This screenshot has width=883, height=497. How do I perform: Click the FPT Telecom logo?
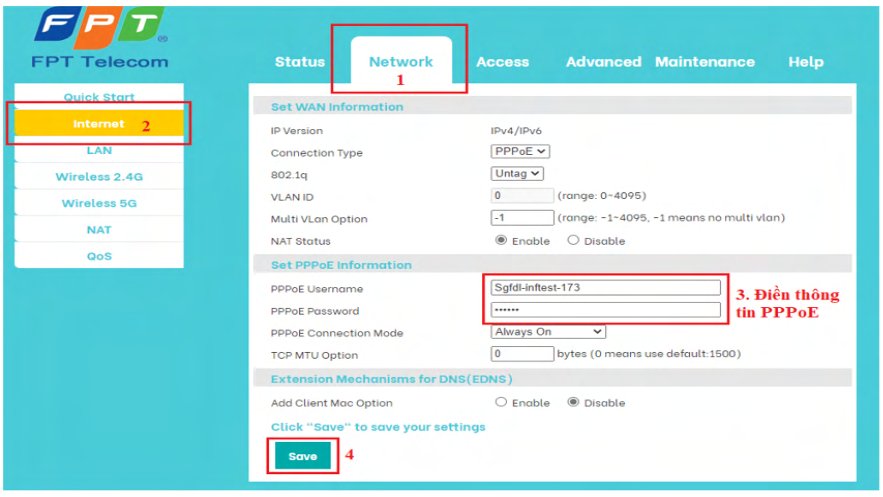100,38
